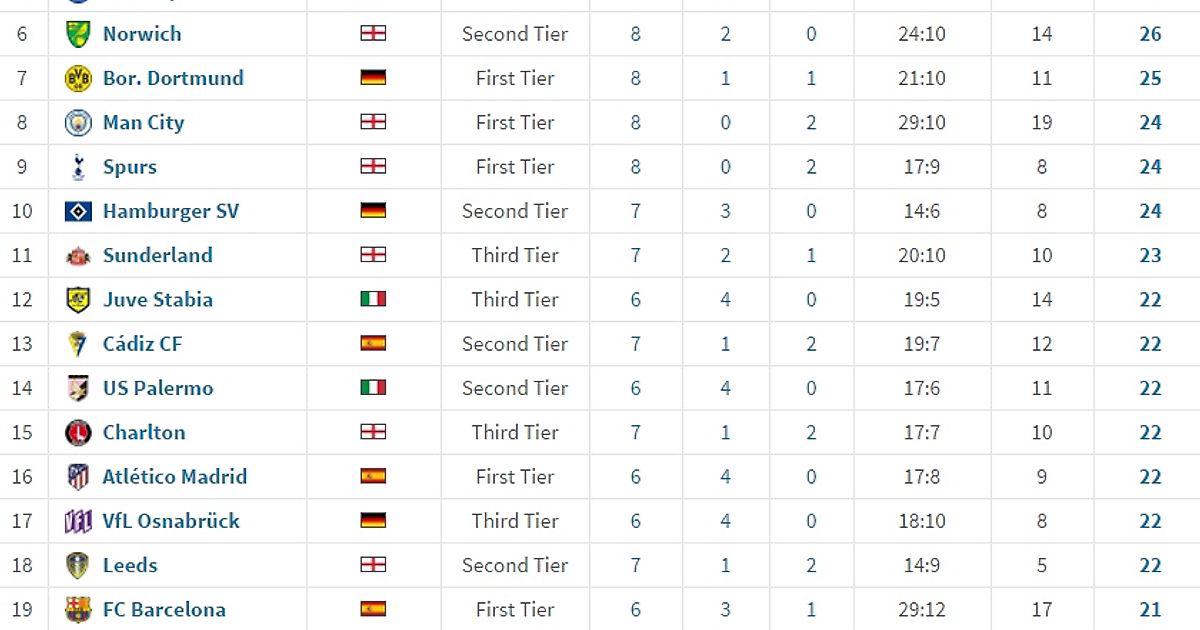Viewport: 1200px width, 630px height.
Task: Open the Leeds team link
Action: 130,565
